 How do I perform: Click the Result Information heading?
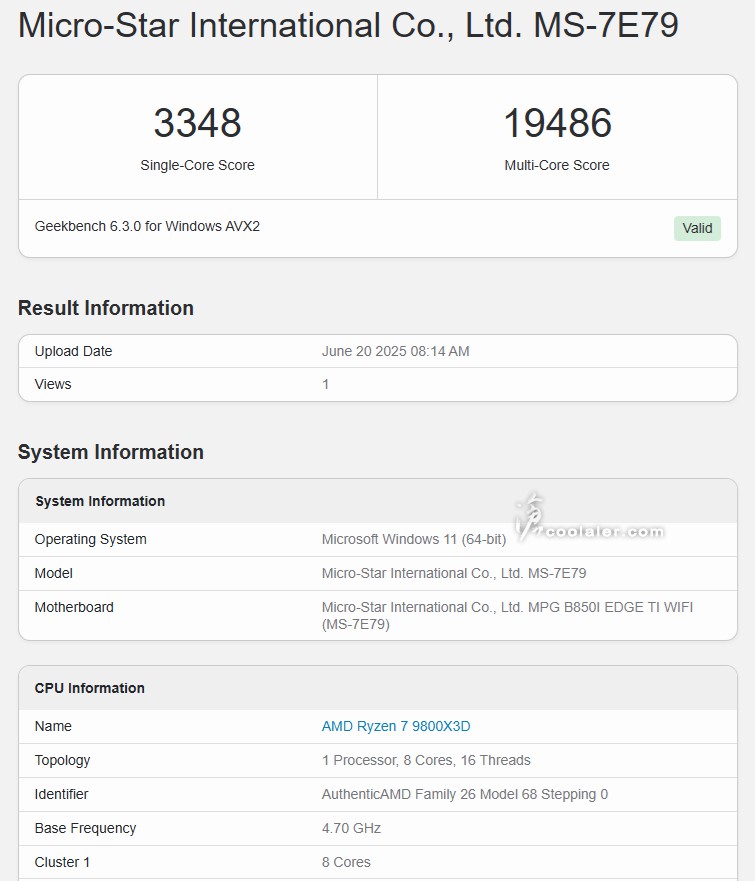[106, 308]
